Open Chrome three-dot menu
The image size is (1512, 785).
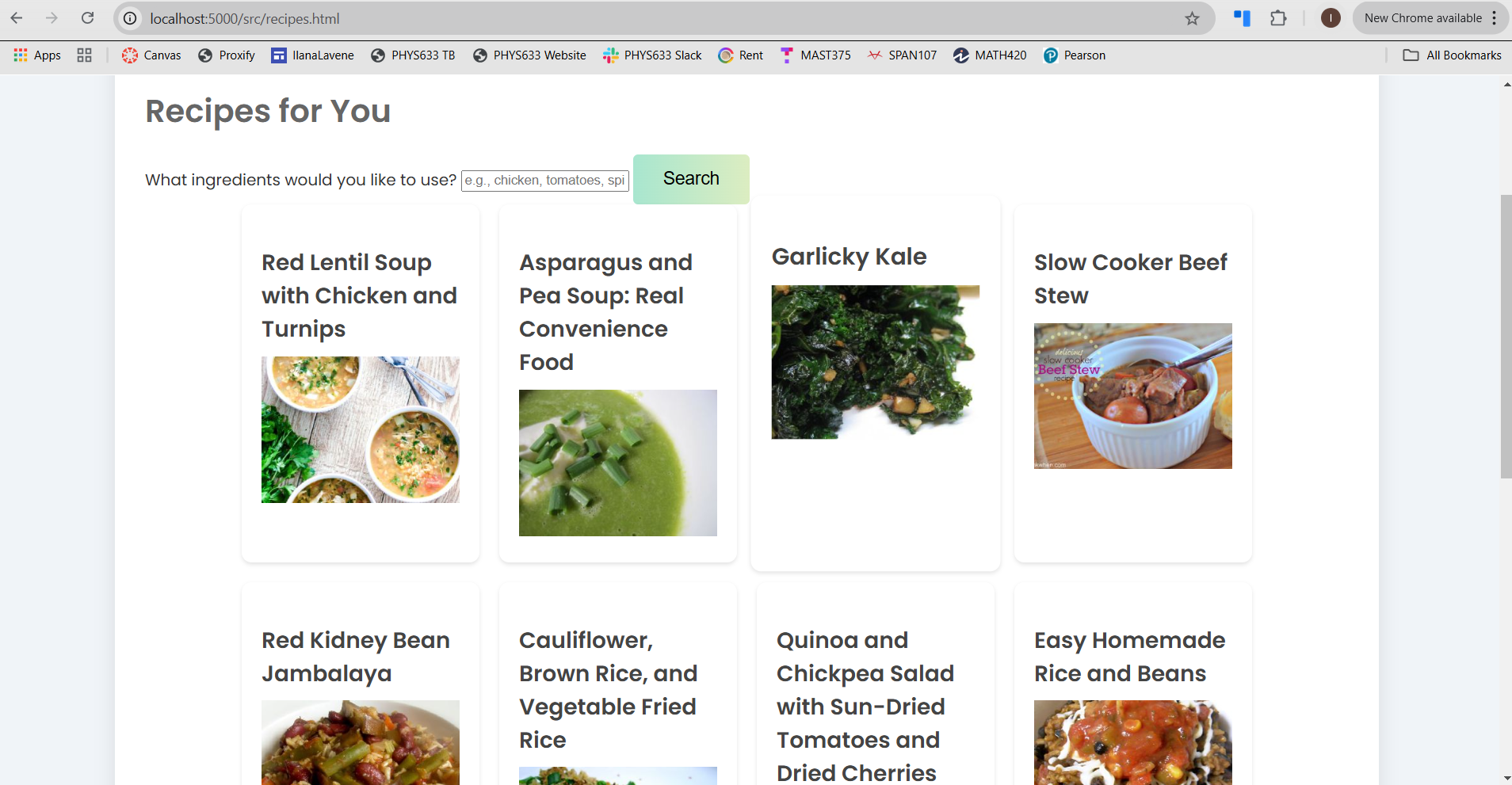(x=1495, y=18)
